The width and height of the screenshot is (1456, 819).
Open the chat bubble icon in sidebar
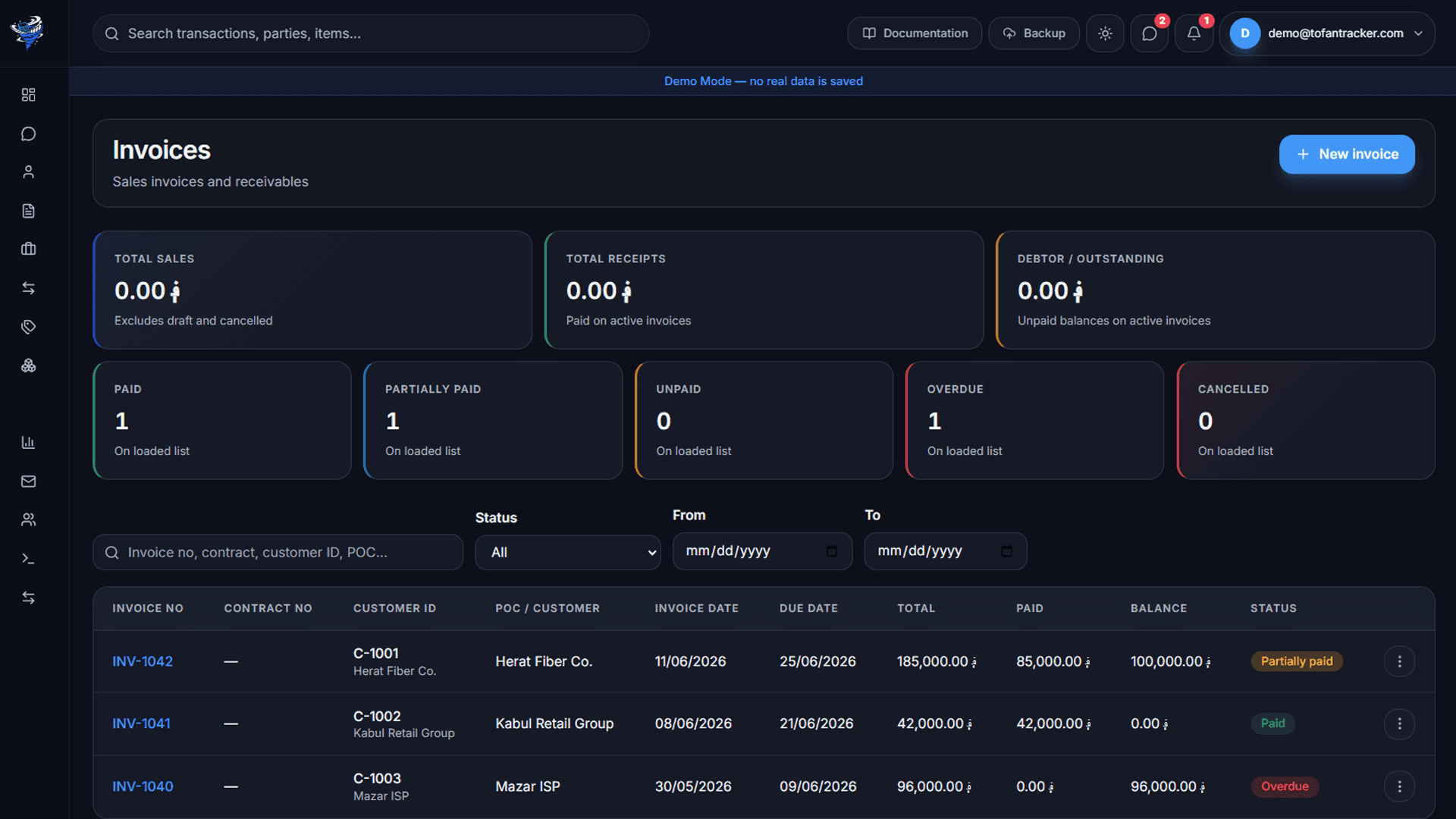(28, 133)
